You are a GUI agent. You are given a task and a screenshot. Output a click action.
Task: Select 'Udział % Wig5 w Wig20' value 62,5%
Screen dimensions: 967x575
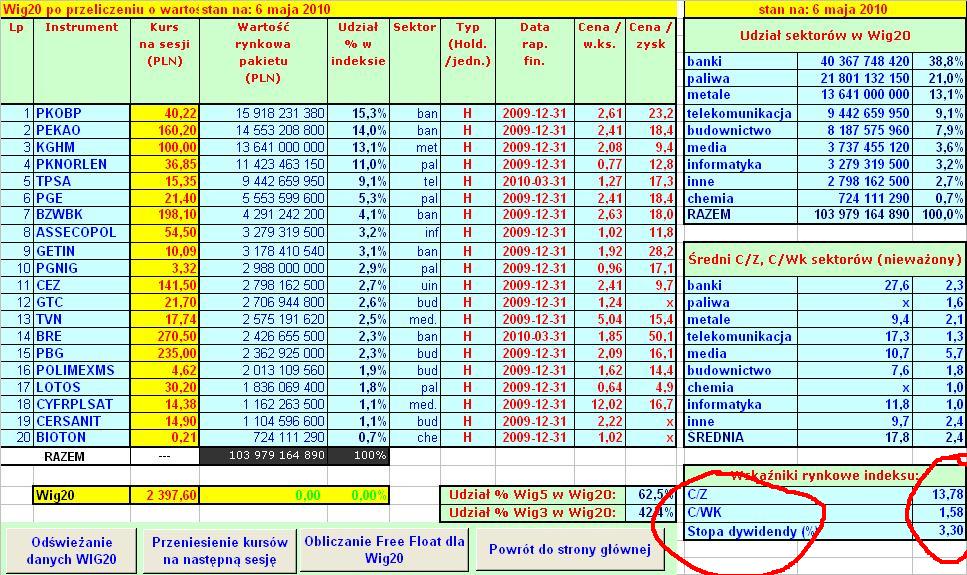(x=651, y=495)
